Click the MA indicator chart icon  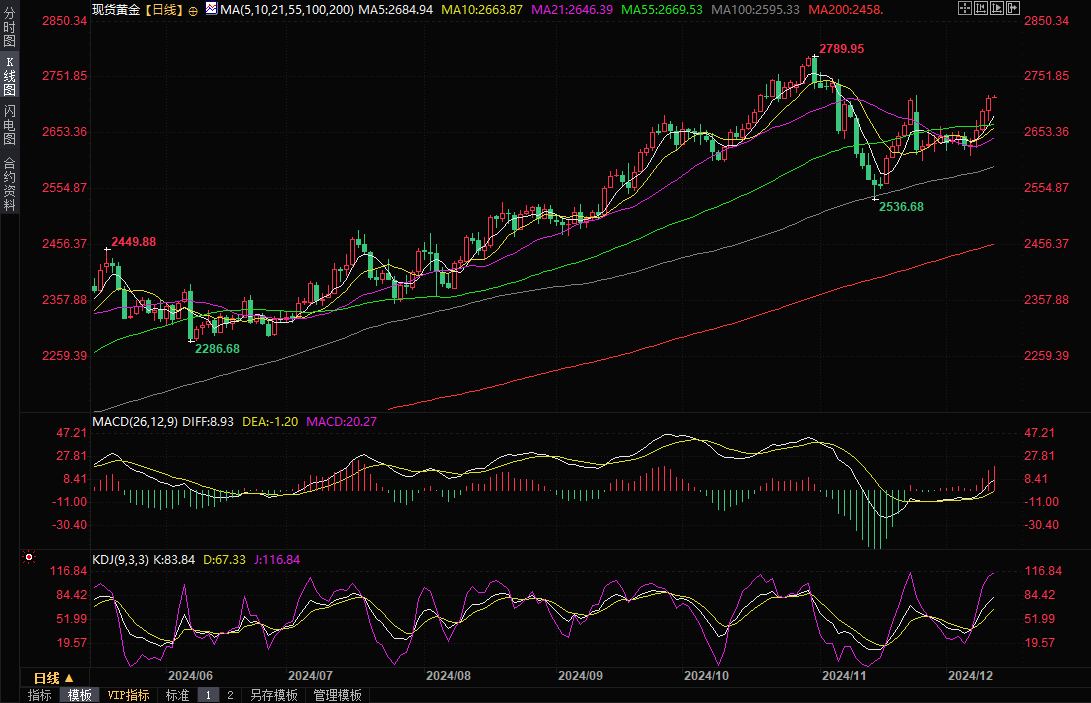pyautogui.click(x=210, y=9)
